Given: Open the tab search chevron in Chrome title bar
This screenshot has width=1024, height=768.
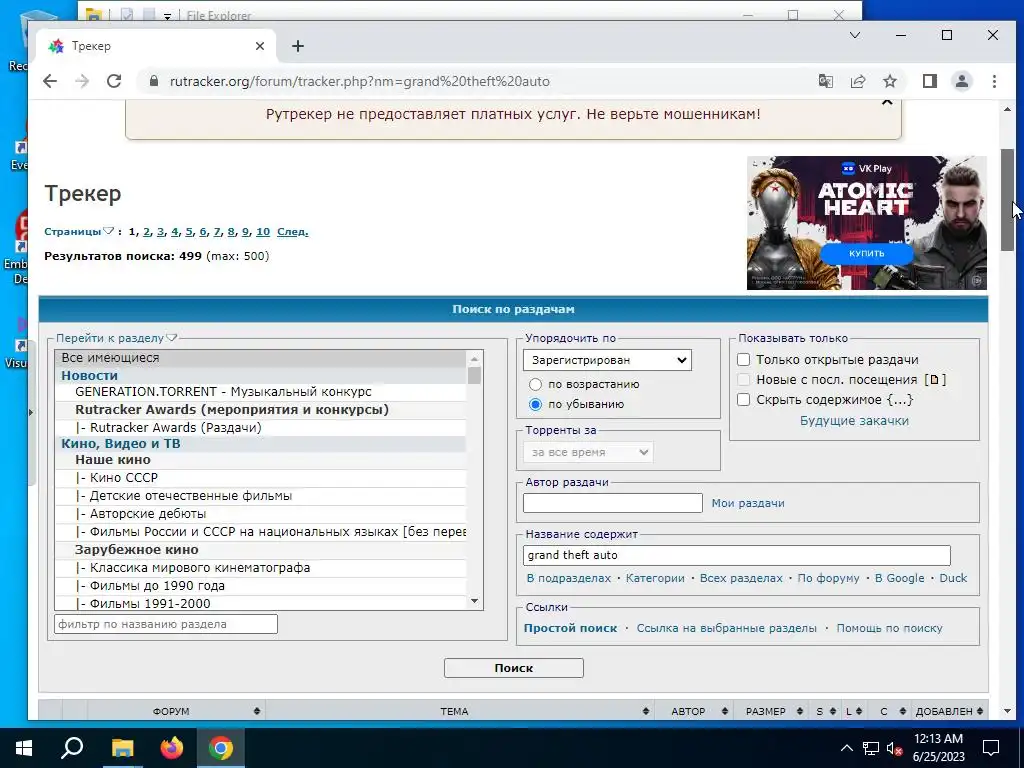Looking at the screenshot, I should pos(855,35).
